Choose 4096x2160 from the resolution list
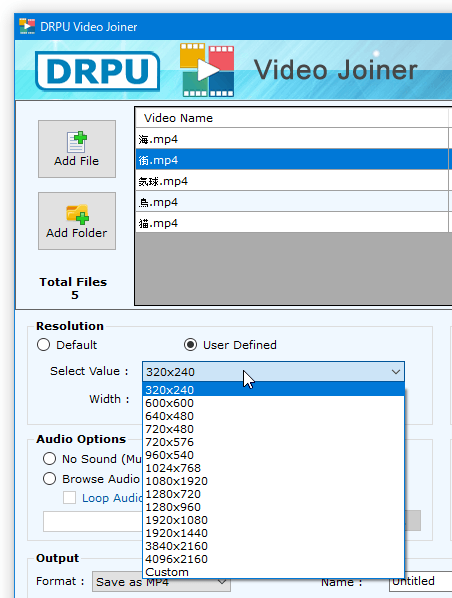 tap(273, 559)
